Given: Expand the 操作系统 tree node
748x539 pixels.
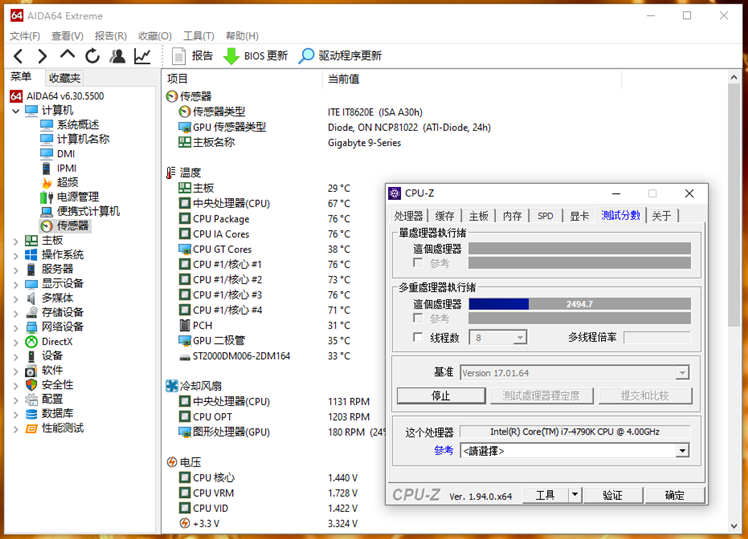Looking at the screenshot, I should (16, 256).
